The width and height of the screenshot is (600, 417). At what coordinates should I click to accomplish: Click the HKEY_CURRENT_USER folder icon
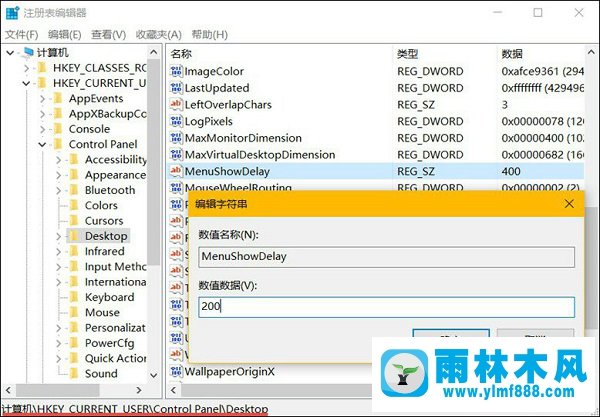coord(42,83)
